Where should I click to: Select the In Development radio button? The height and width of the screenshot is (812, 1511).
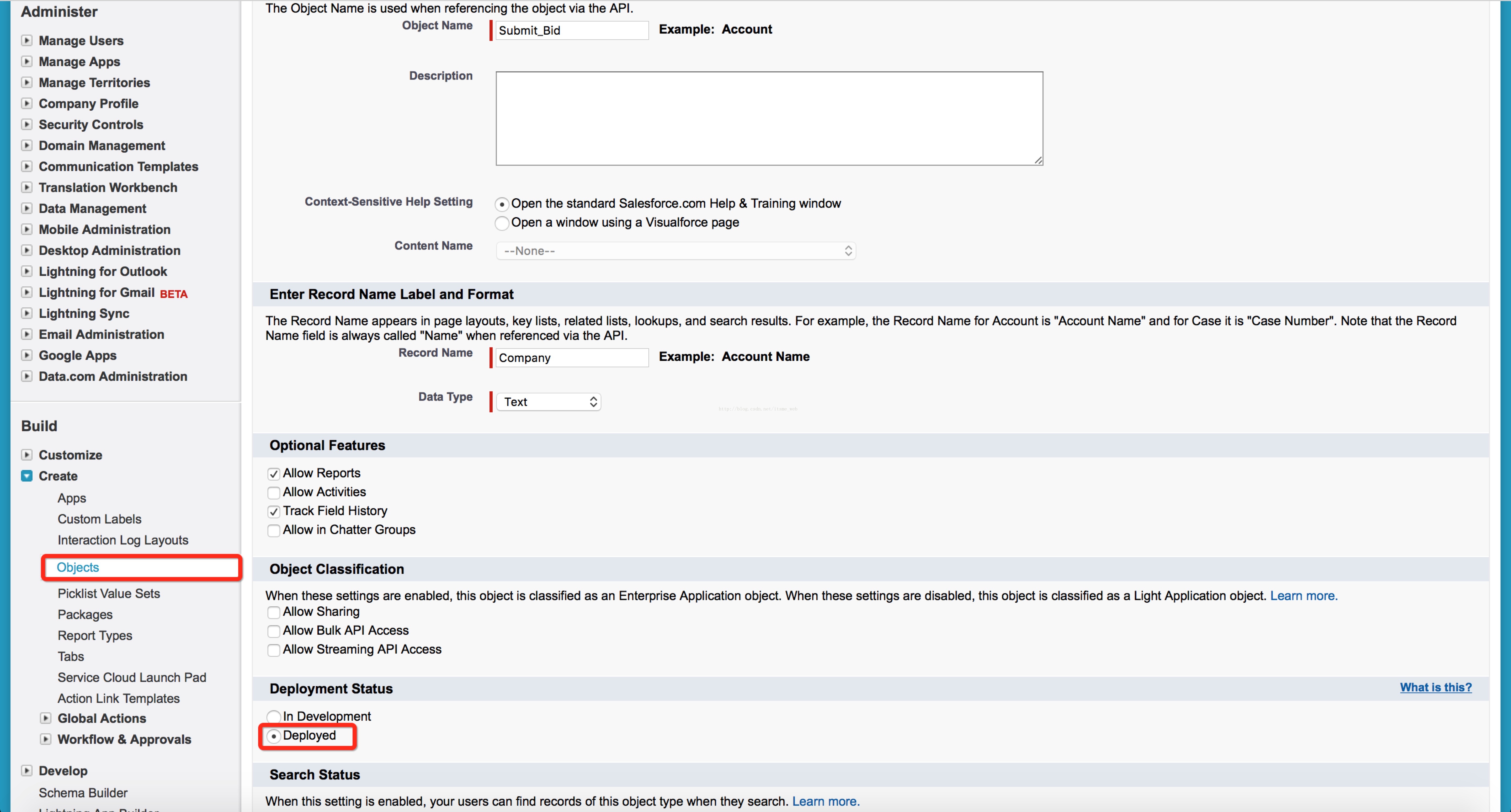(273, 717)
